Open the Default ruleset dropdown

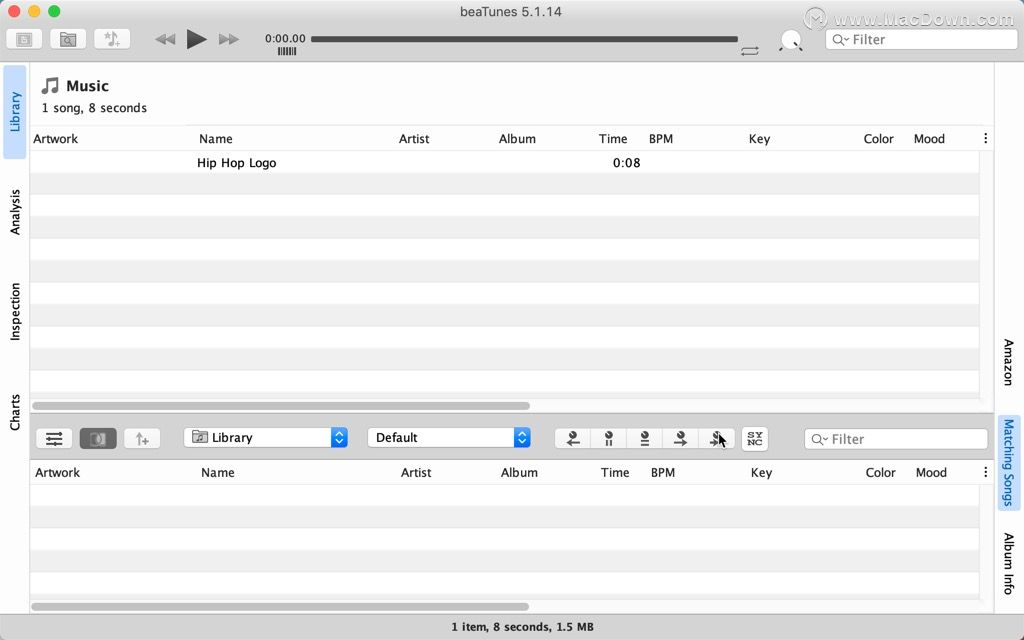tap(449, 438)
